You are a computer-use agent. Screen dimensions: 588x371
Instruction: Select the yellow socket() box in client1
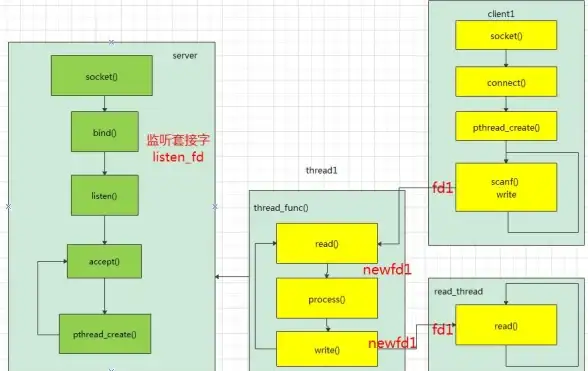pyautogui.click(x=506, y=35)
